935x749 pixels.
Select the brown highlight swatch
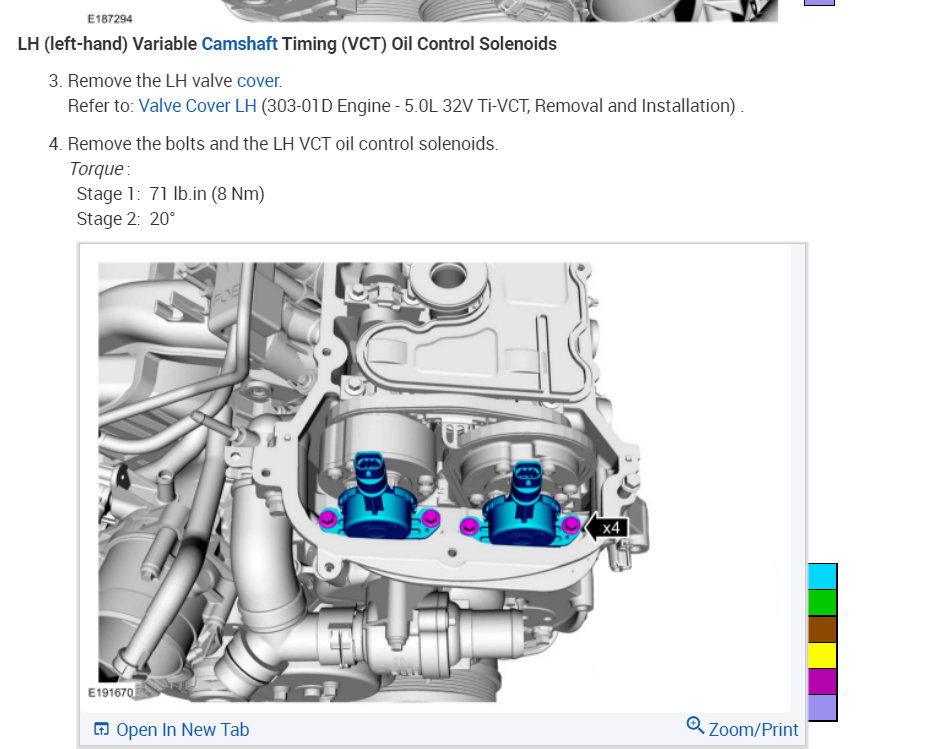pos(822,630)
